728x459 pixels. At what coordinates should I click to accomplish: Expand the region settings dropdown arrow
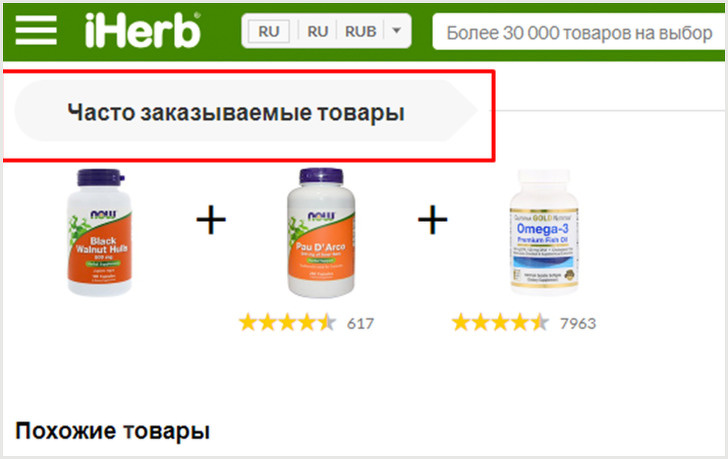pos(396,31)
